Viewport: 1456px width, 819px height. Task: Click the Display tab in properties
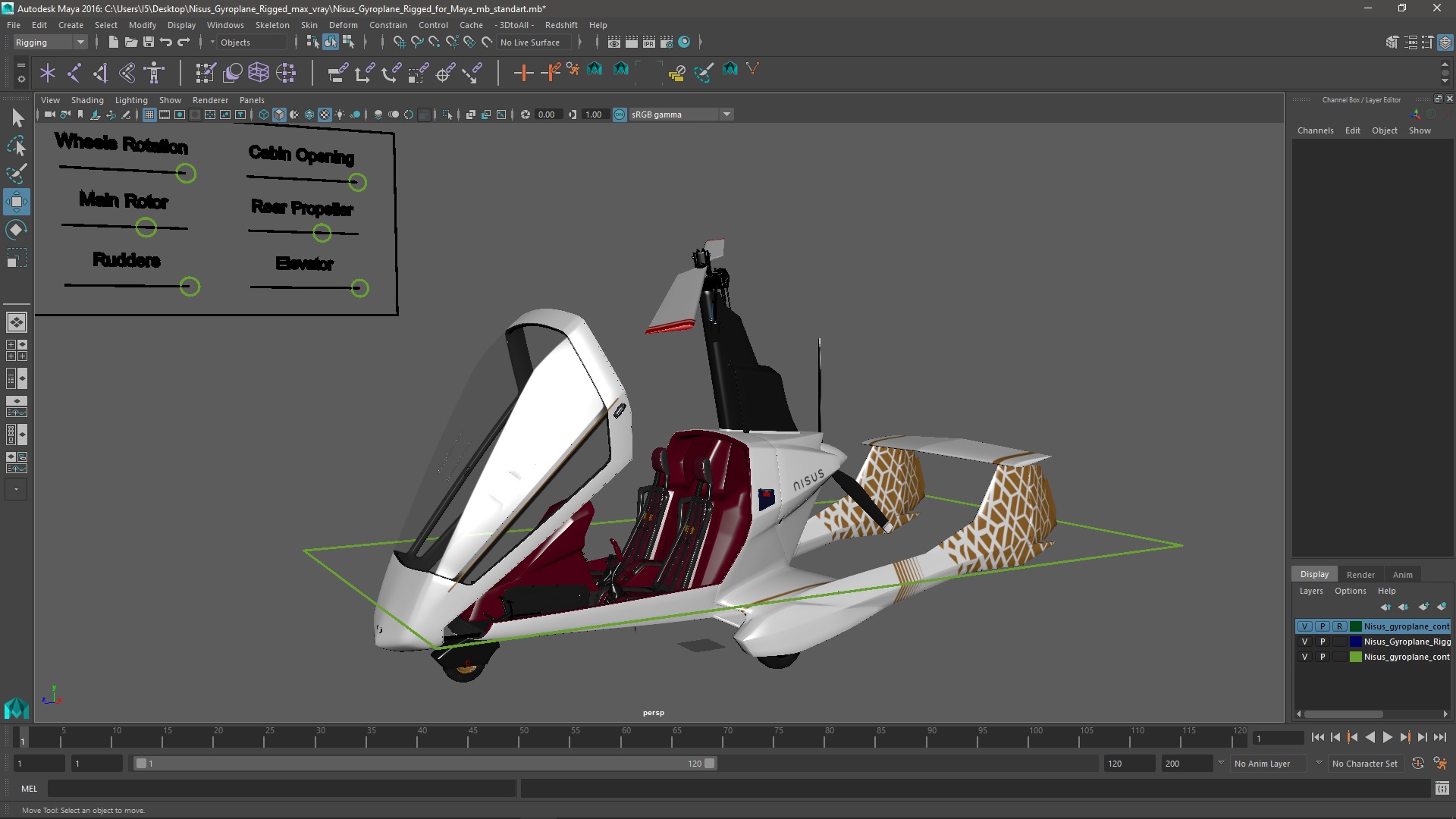tap(1315, 573)
